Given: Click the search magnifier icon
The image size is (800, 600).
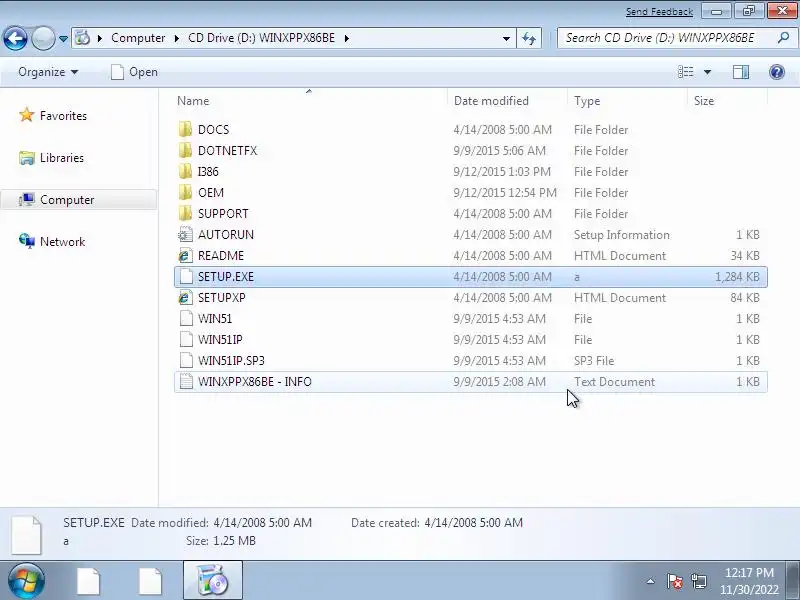Looking at the screenshot, I should coord(783,38).
